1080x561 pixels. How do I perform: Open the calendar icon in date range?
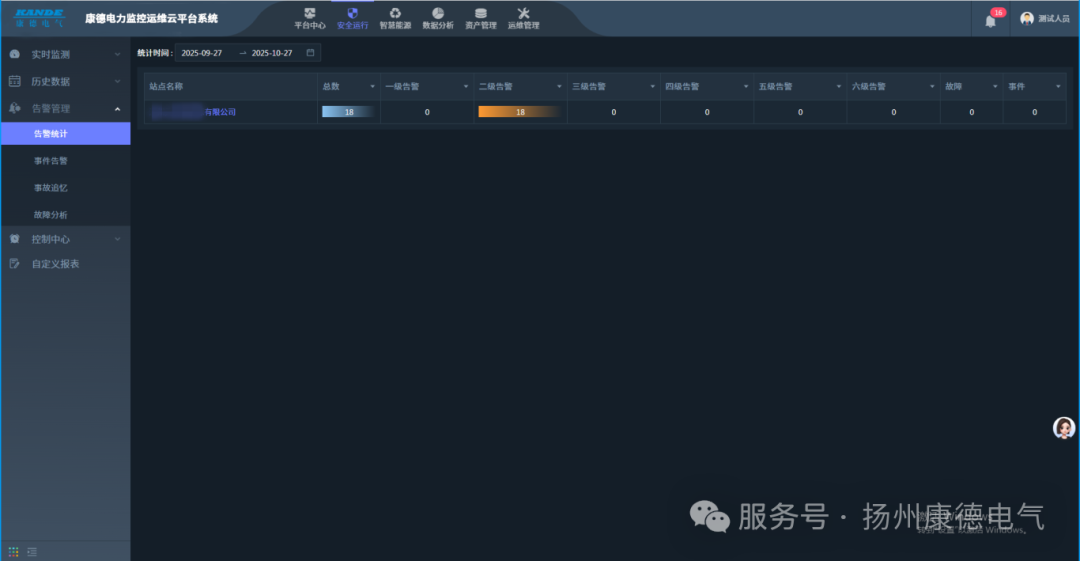[x=311, y=52]
